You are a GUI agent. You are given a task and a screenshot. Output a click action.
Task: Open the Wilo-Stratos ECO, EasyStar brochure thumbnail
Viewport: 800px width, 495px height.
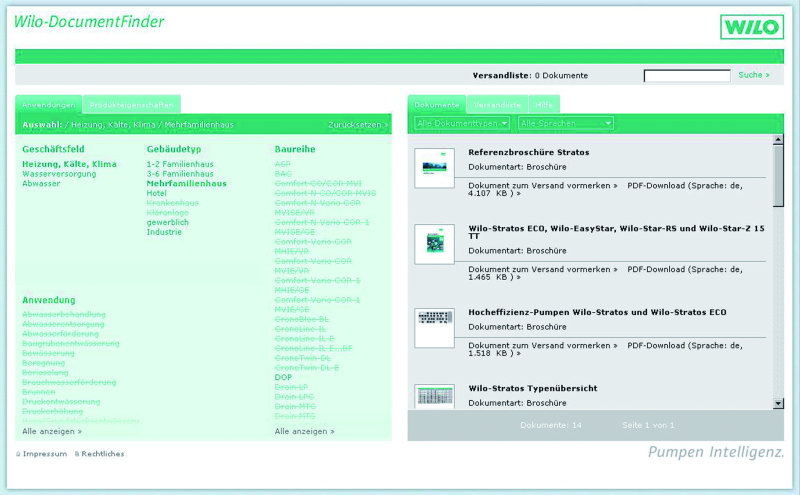[434, 244]
